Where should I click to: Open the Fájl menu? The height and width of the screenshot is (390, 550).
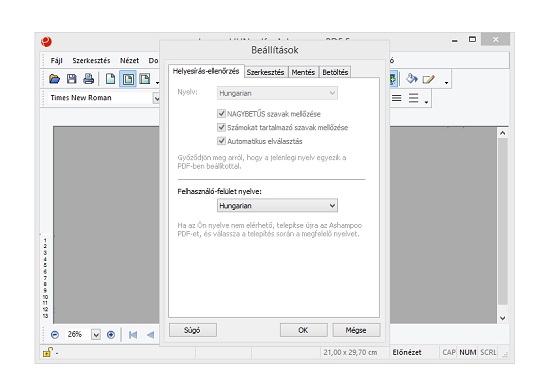pos(56,61)
